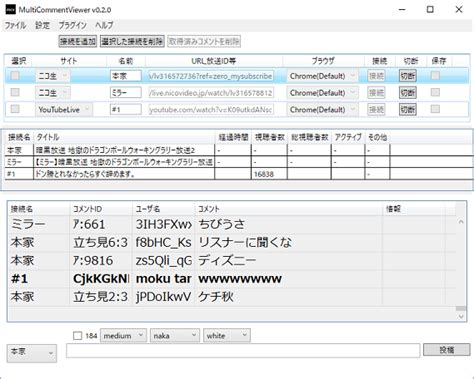474x379 pixels.
Task: Open browser dropdown in 本家 row
Action: point(322,76)
